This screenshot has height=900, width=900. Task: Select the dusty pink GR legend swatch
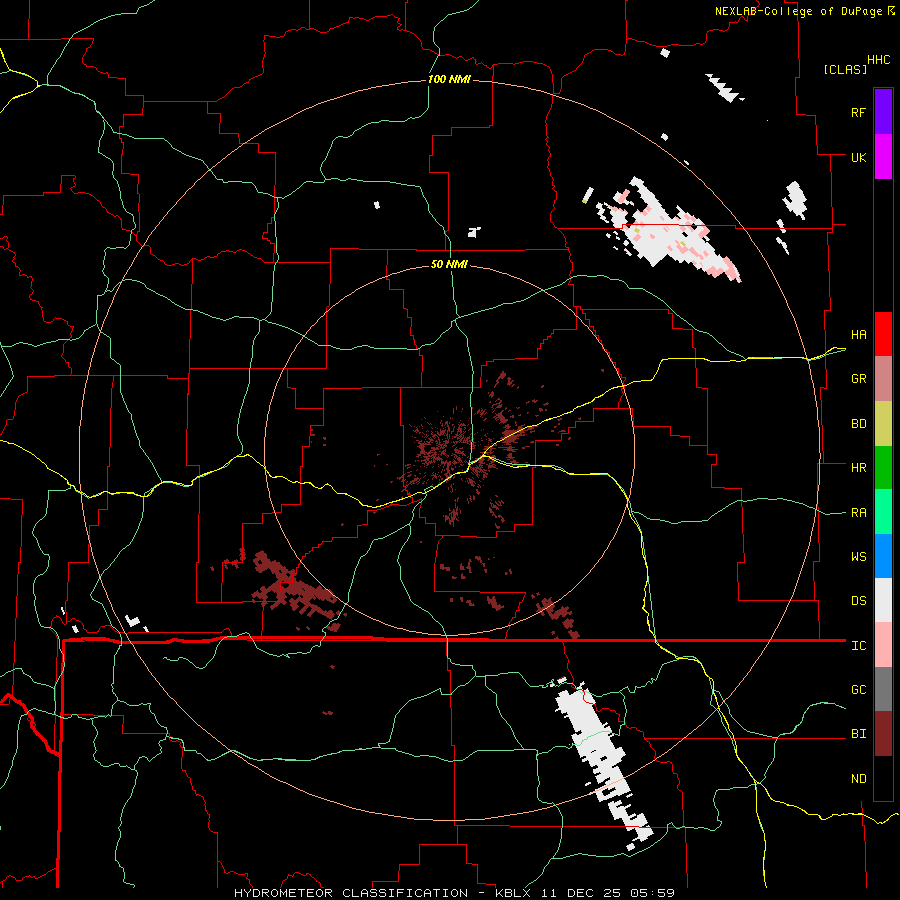pyautogui.click(x=883, y=379)
